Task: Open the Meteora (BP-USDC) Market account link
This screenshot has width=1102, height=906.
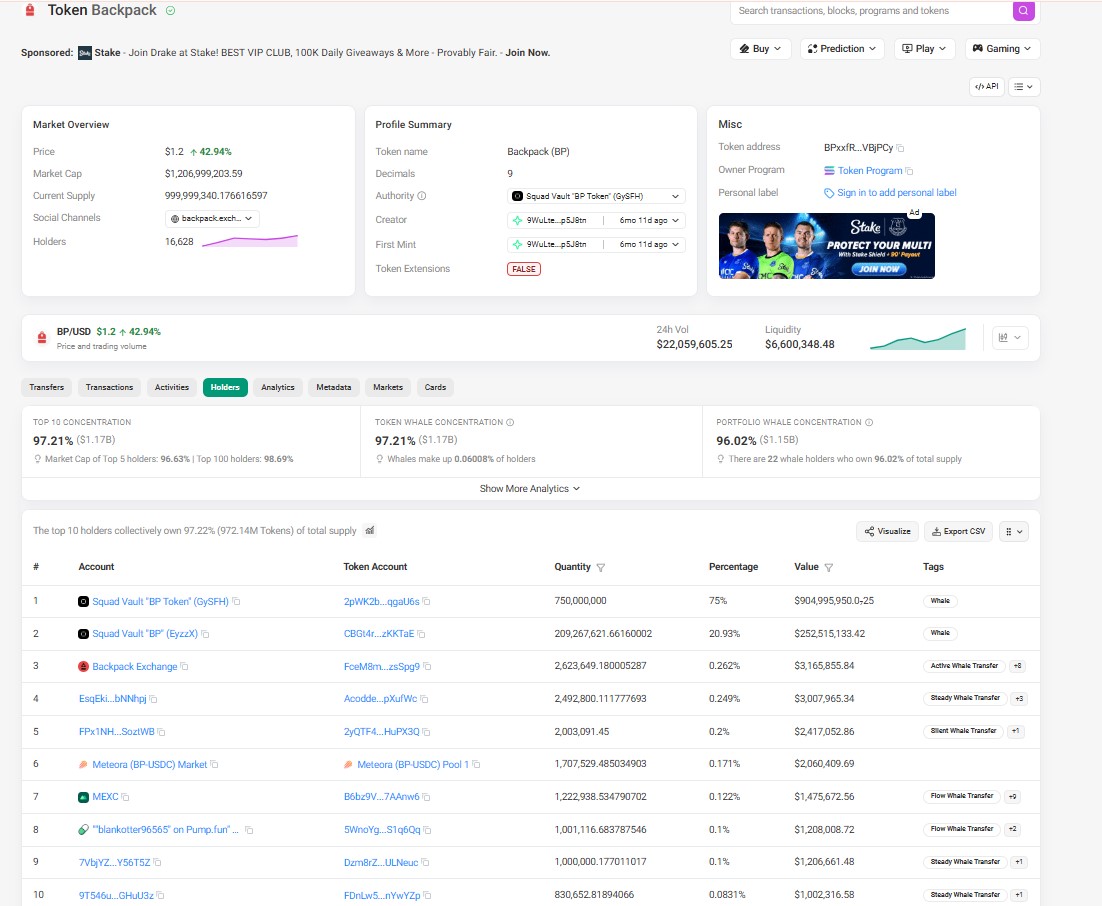Action: (x=150, y=765)
